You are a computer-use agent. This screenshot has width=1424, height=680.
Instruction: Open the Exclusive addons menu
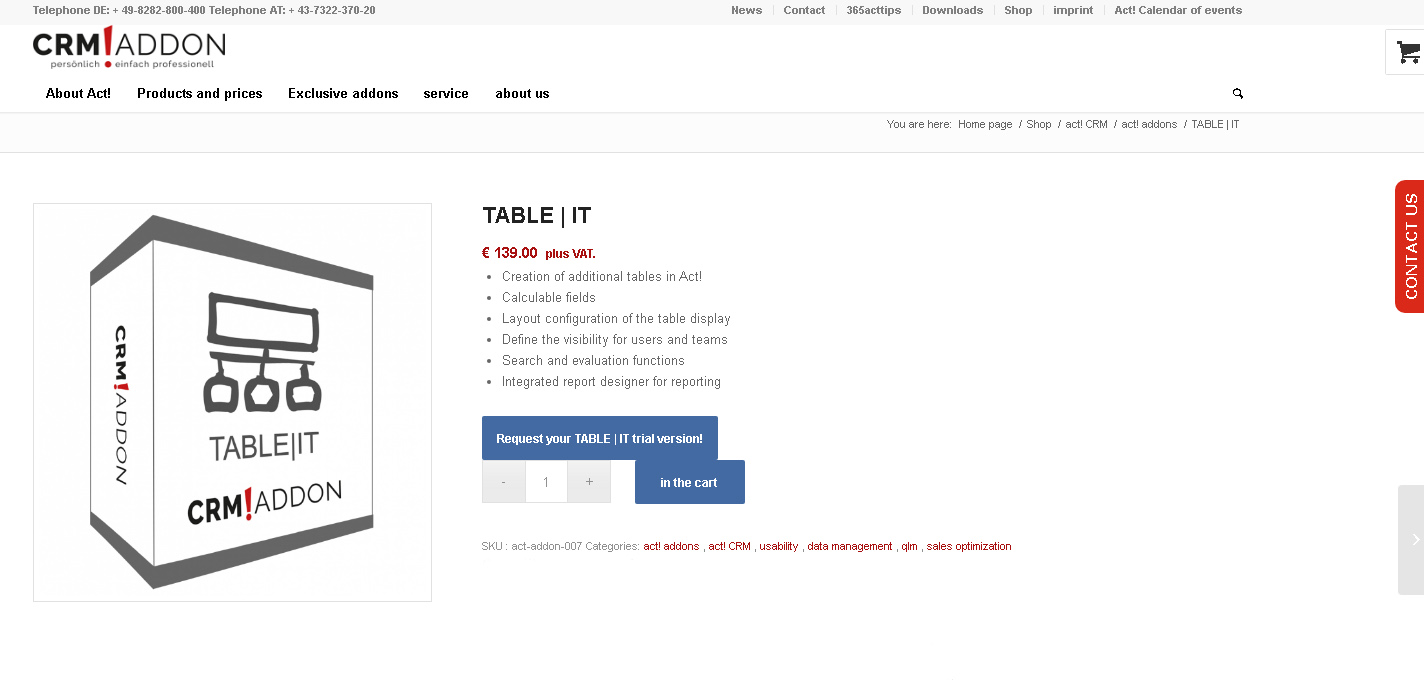pyautogui.click(x=343, y=93)
